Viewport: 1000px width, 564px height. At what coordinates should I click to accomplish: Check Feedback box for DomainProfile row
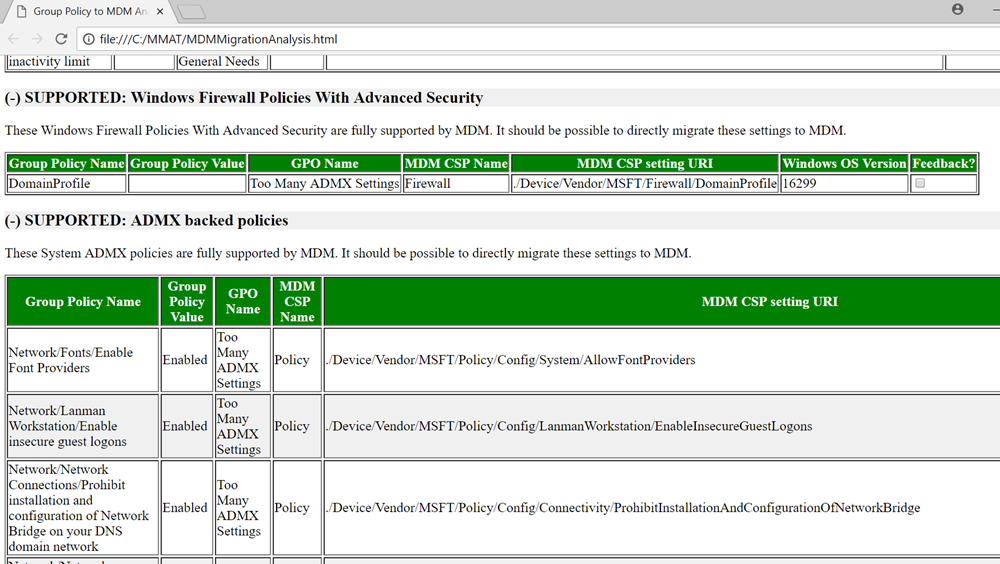pos(920,183)
